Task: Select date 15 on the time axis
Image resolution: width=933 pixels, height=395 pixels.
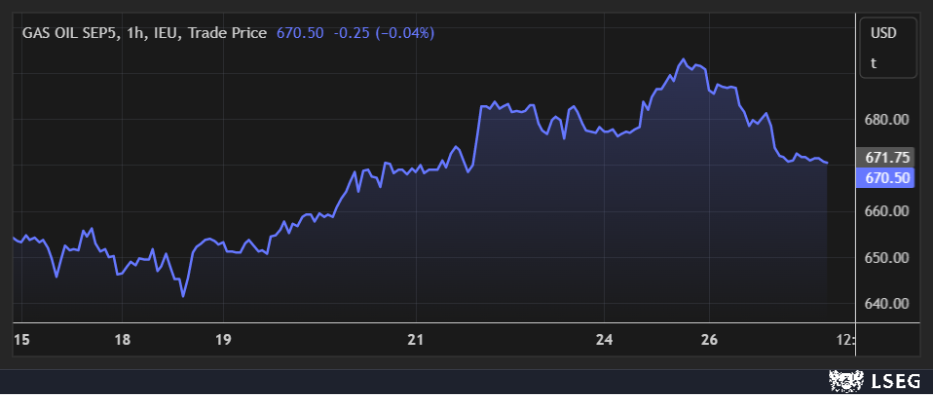Action: pyautogui.click(x=21, y=340)
